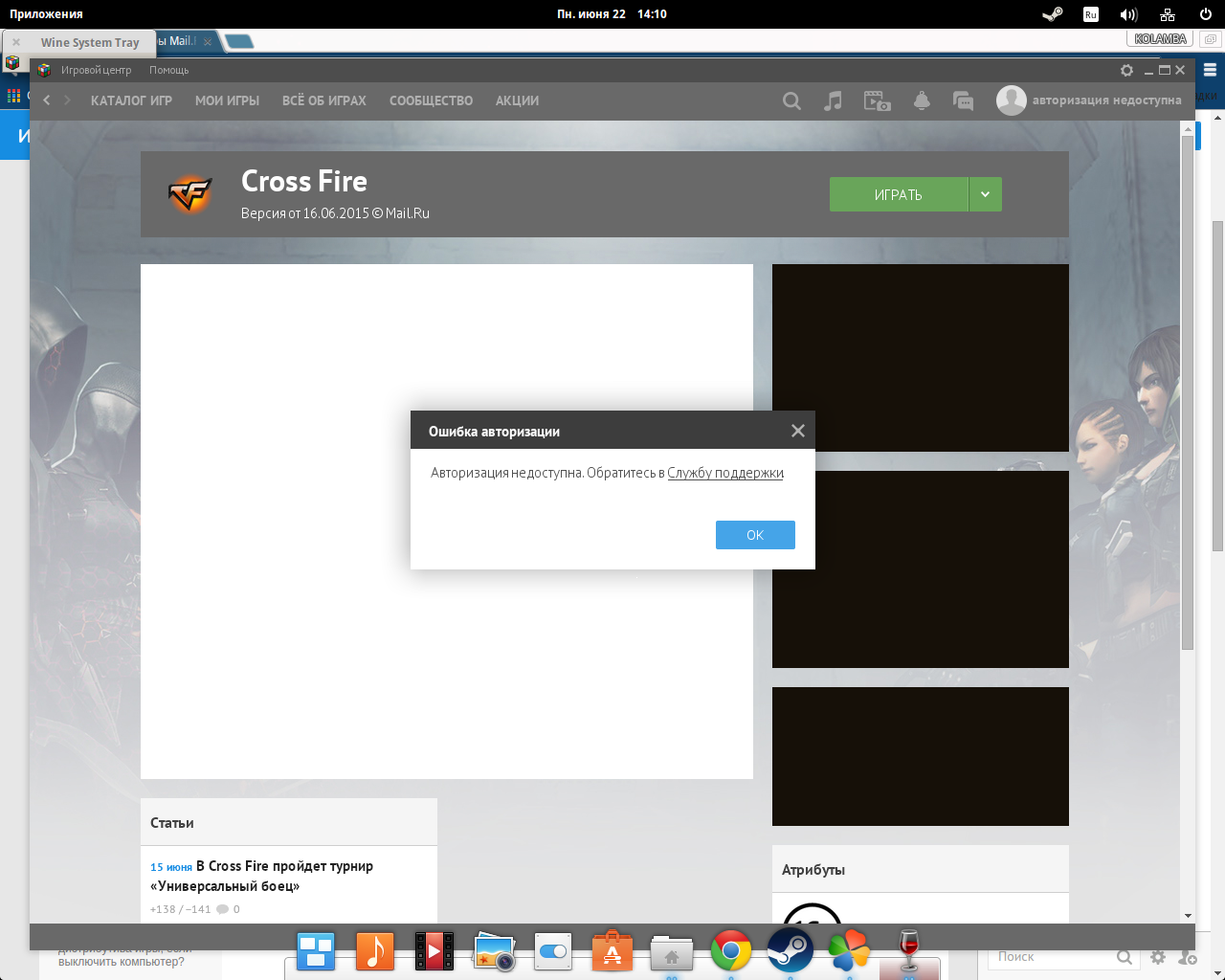Go to СООБЩЕСТВО tab
This screenshot has height=980, width=1225.
431,100
